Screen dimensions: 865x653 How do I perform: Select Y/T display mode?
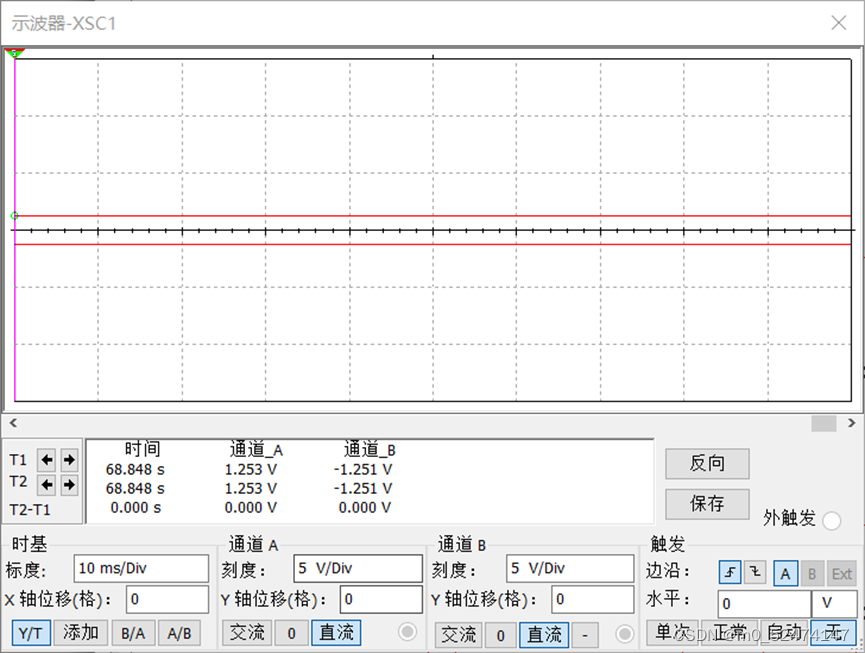(x=31, y=633)
